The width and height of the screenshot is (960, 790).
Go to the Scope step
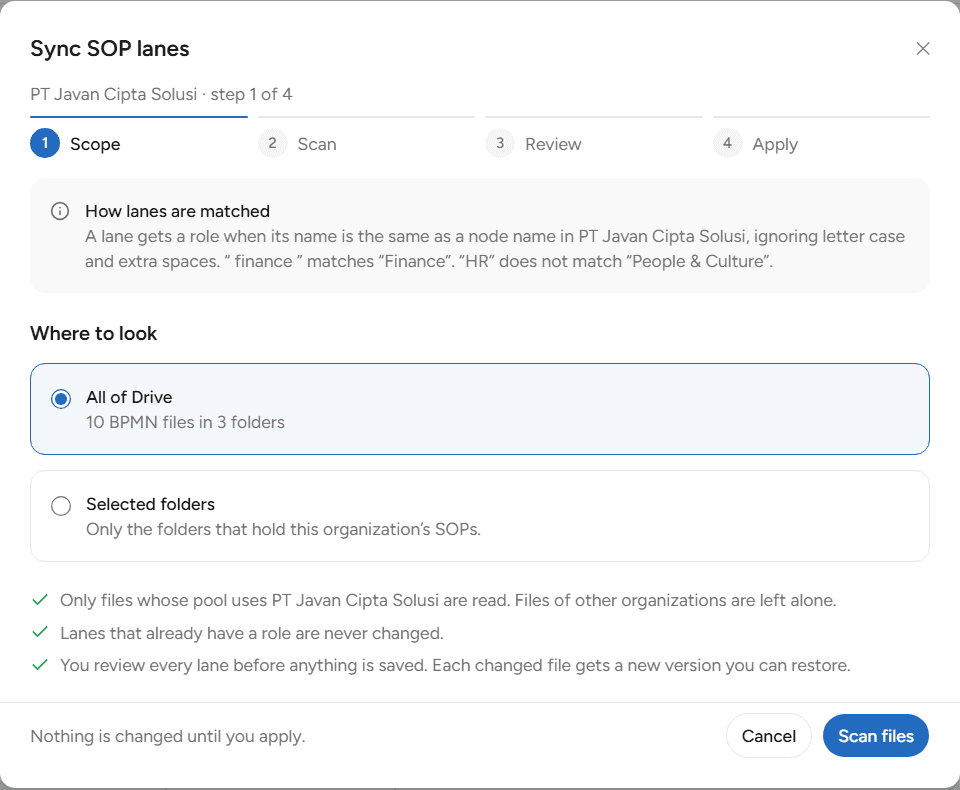[x=139, y=137]
